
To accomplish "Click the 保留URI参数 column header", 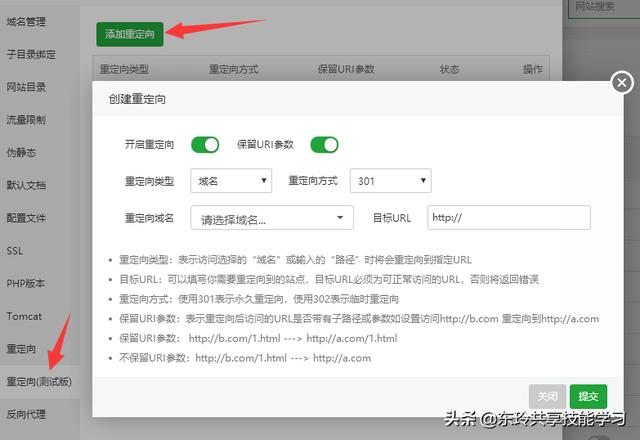I will [346, 69].
